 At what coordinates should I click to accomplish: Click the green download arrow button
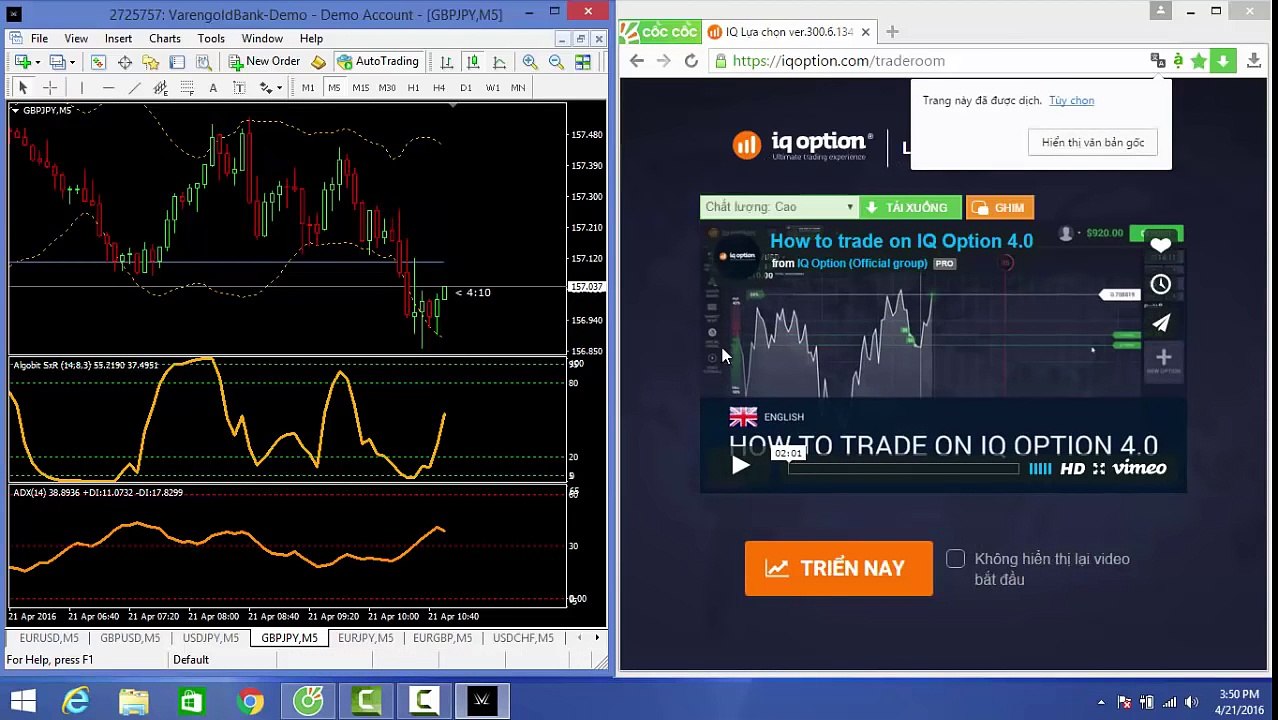(x=1222, y=61)
